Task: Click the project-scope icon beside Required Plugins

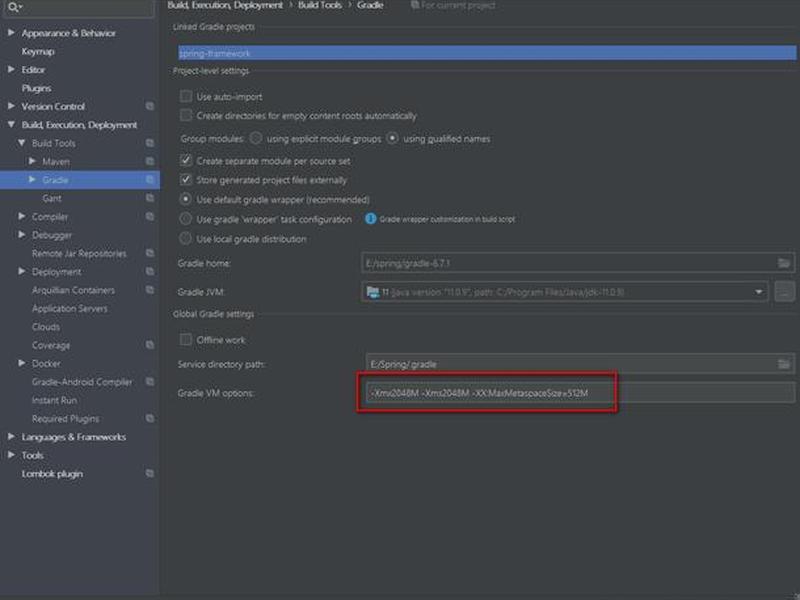Action: pyautogui.click(x=149, y=418)
